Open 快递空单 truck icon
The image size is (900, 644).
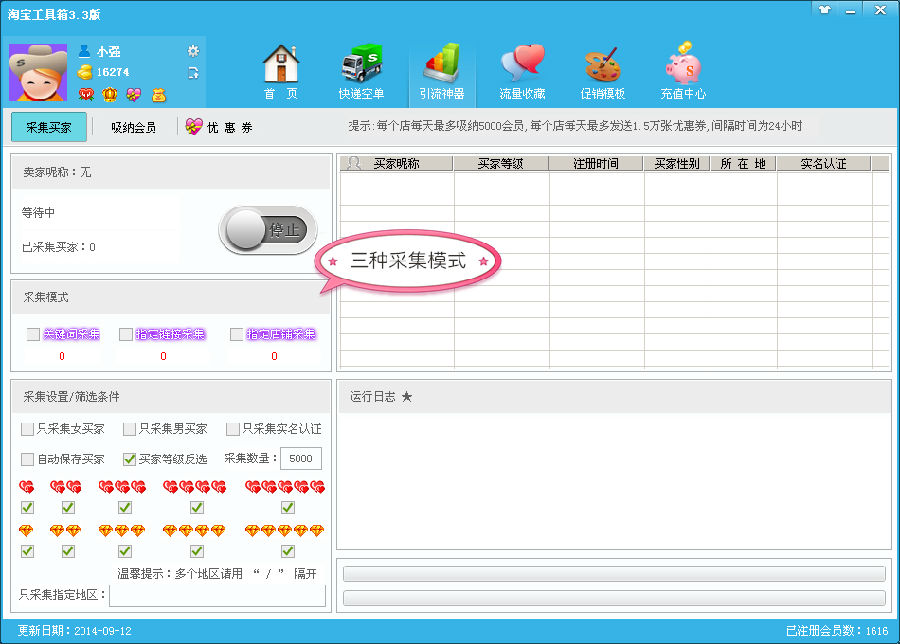(361, 71)
